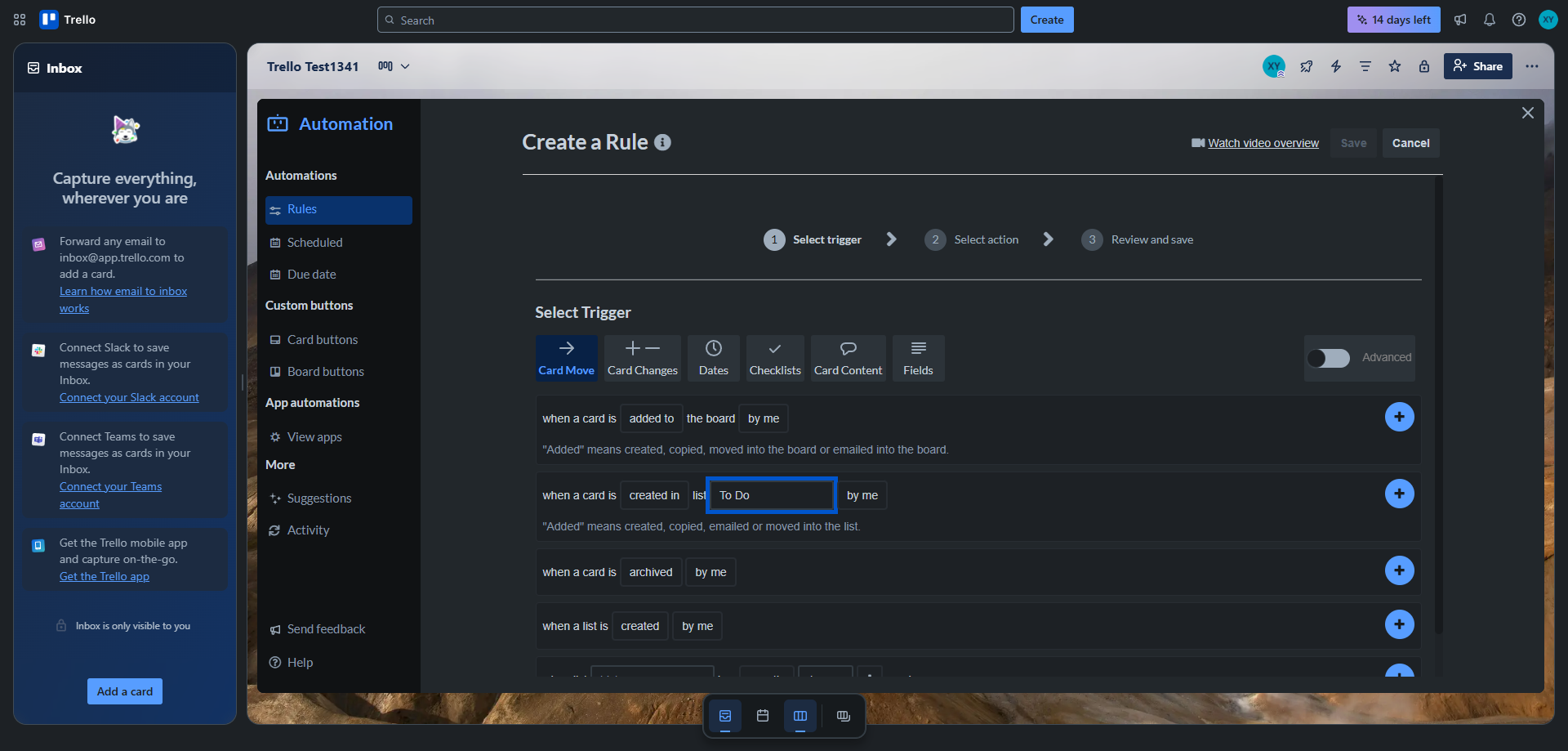Open Board buttons section
Screen dimensions: 1568x751
point(339,372)
